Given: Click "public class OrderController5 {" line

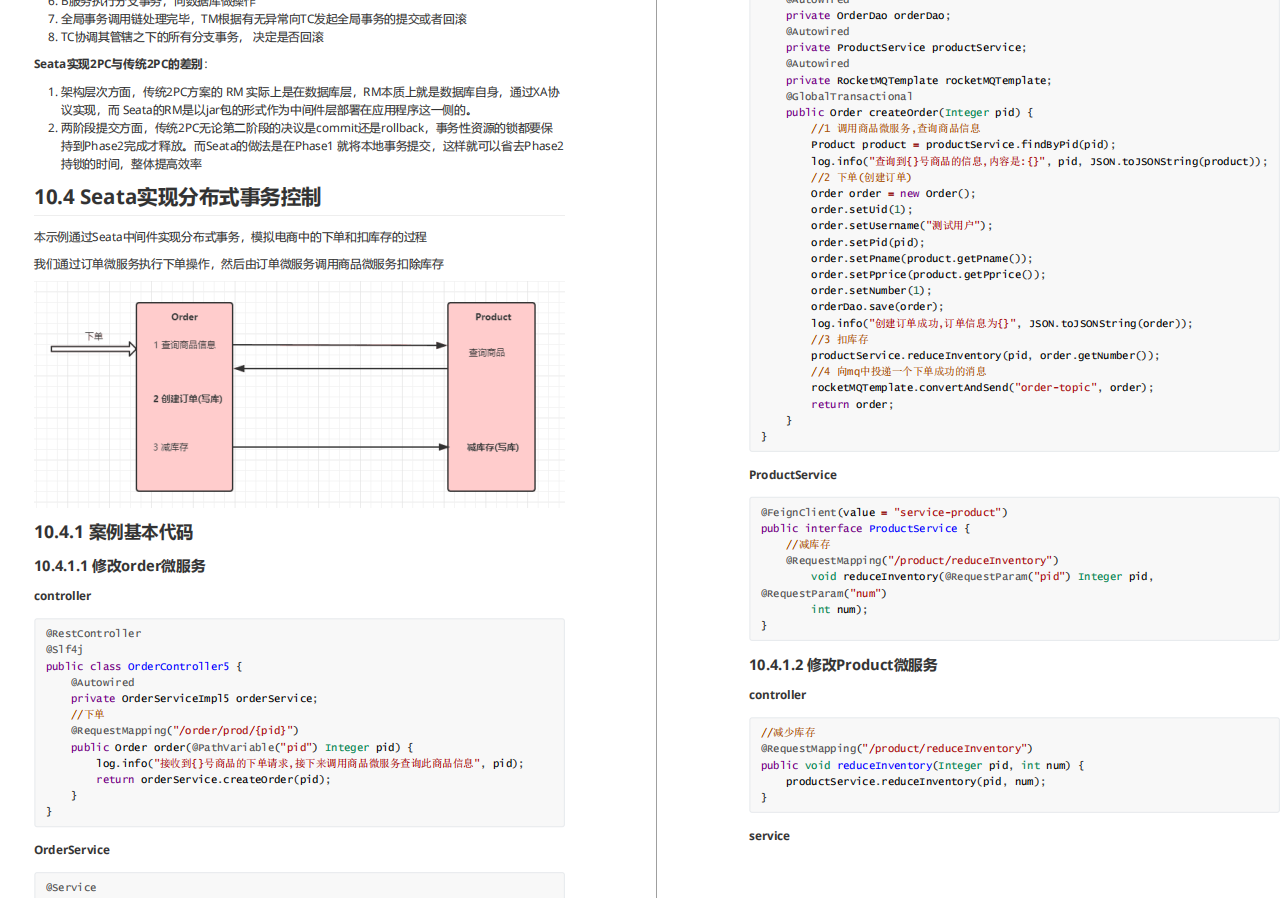Looking at the screenshot, I should (144, 666).
